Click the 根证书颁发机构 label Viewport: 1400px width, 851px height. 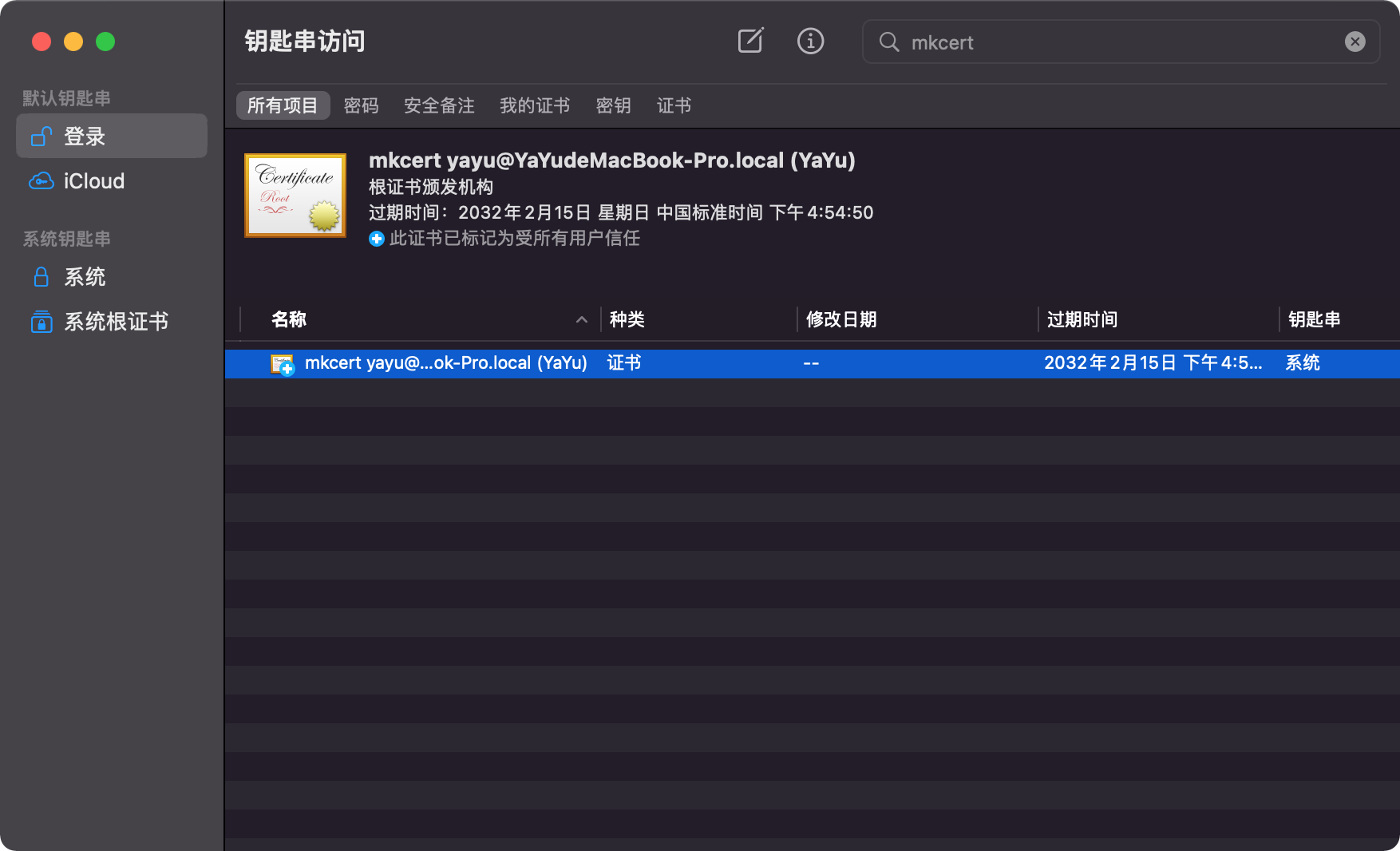pos(431,187)
